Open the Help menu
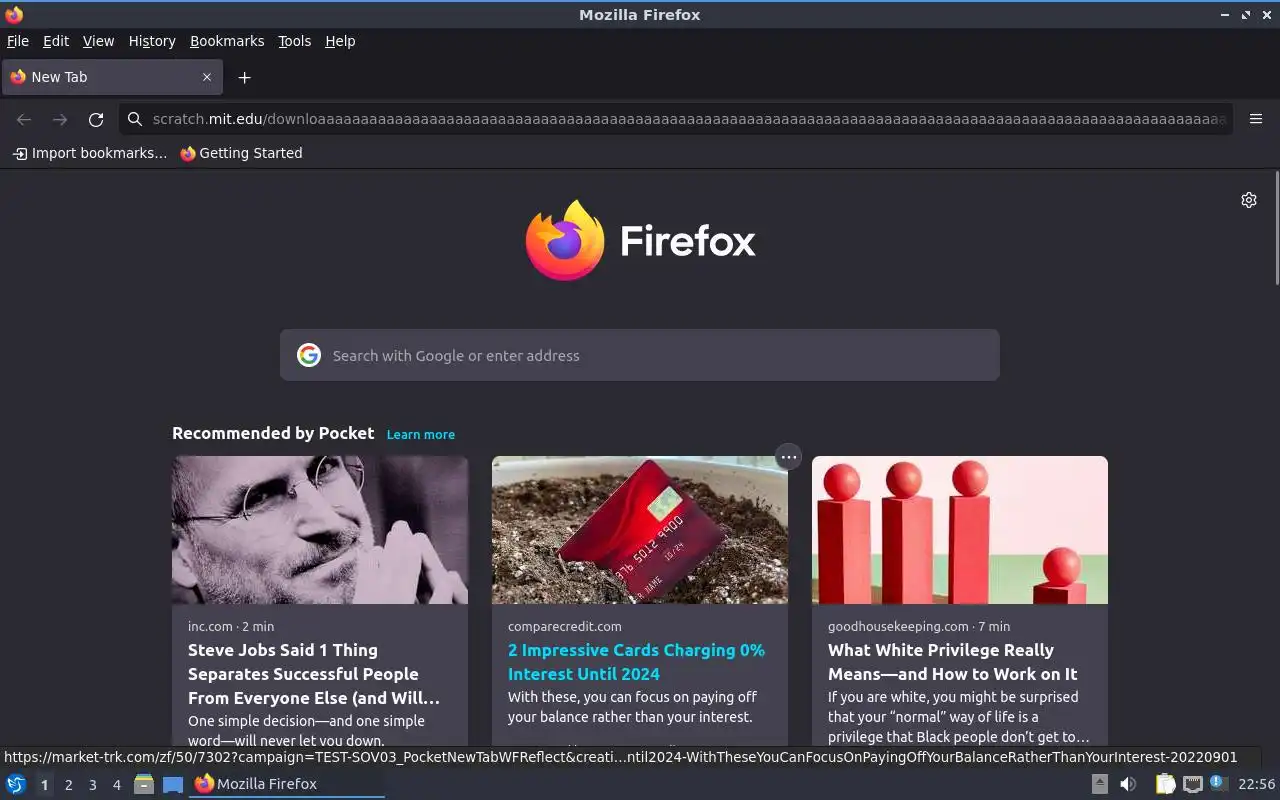This screenshot has width=1280, height=800. [x=340, y=41]
